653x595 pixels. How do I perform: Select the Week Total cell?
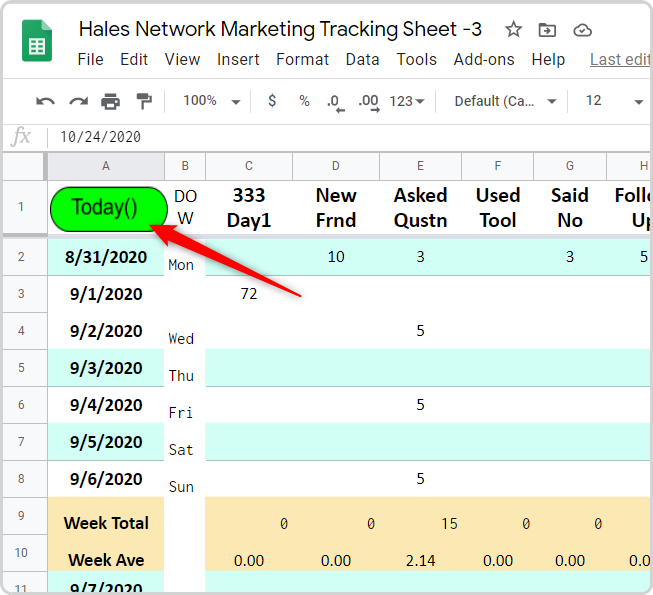tap(106, 523)
